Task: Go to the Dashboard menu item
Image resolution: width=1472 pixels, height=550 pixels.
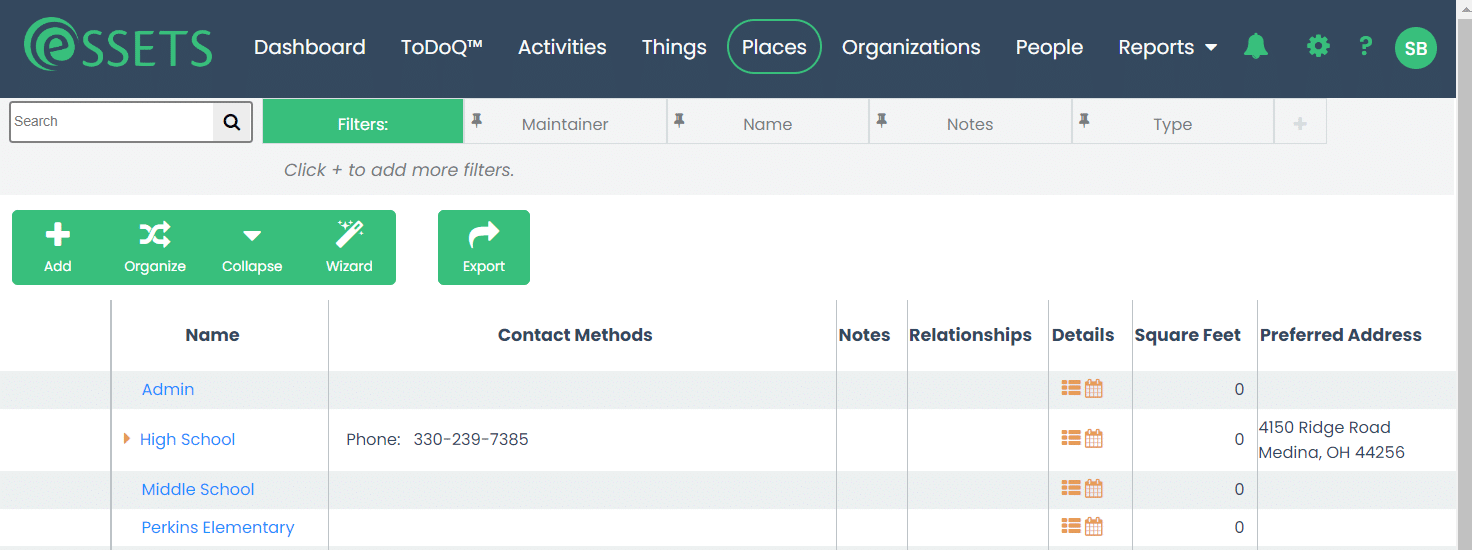Action: 309,47
